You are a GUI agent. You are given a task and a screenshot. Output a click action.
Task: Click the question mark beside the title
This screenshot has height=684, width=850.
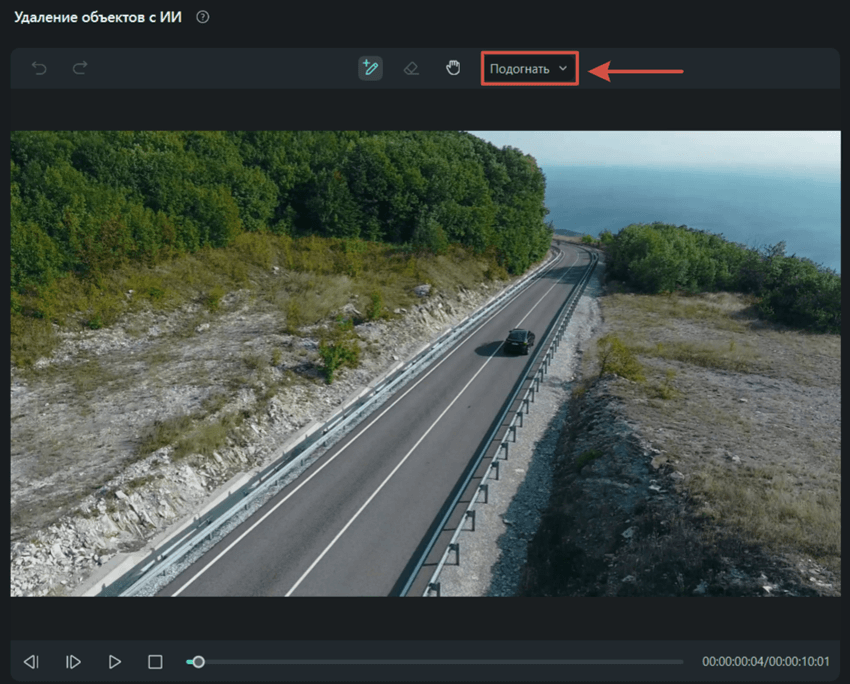pyautogui.click(x=200, y=16)
